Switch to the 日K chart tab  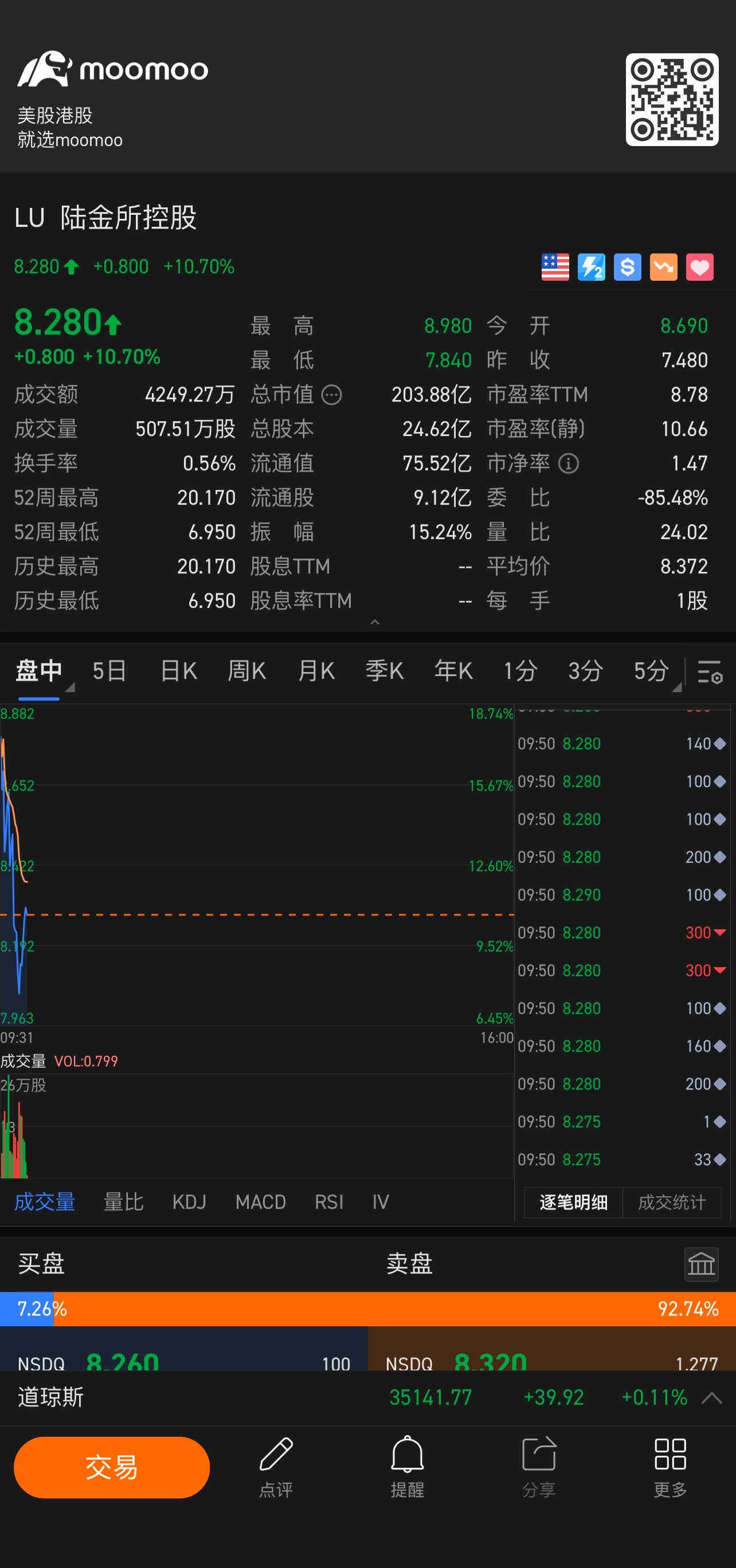178,671
